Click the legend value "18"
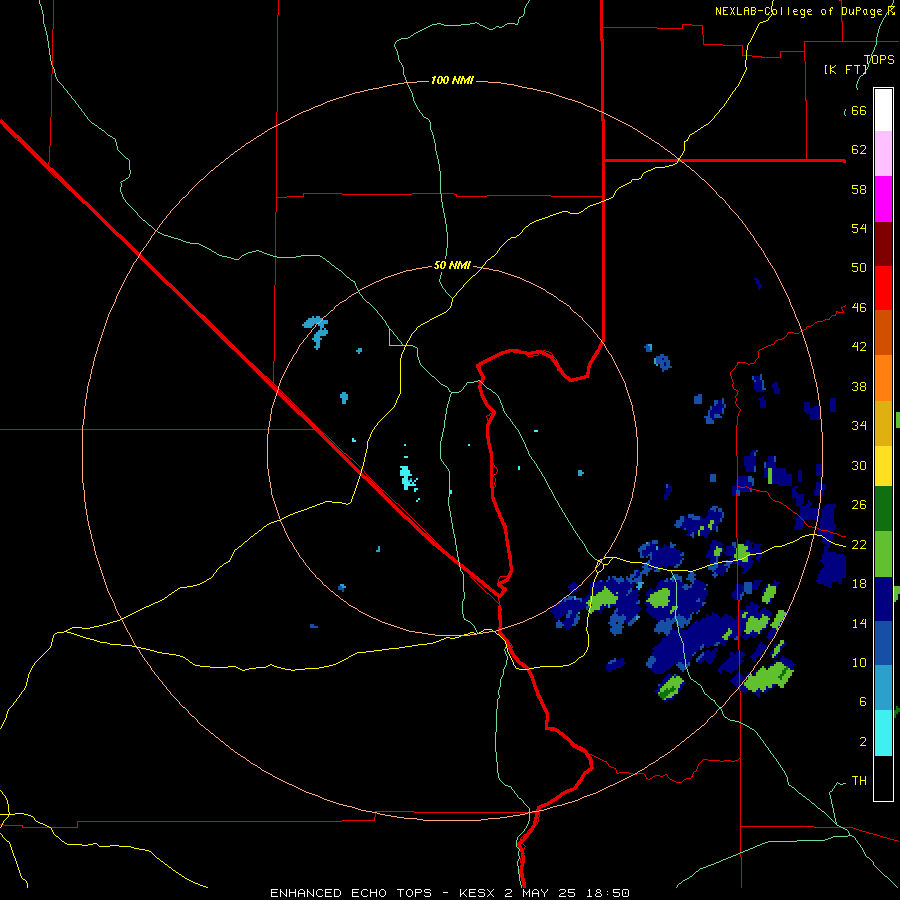 (859, 584)
